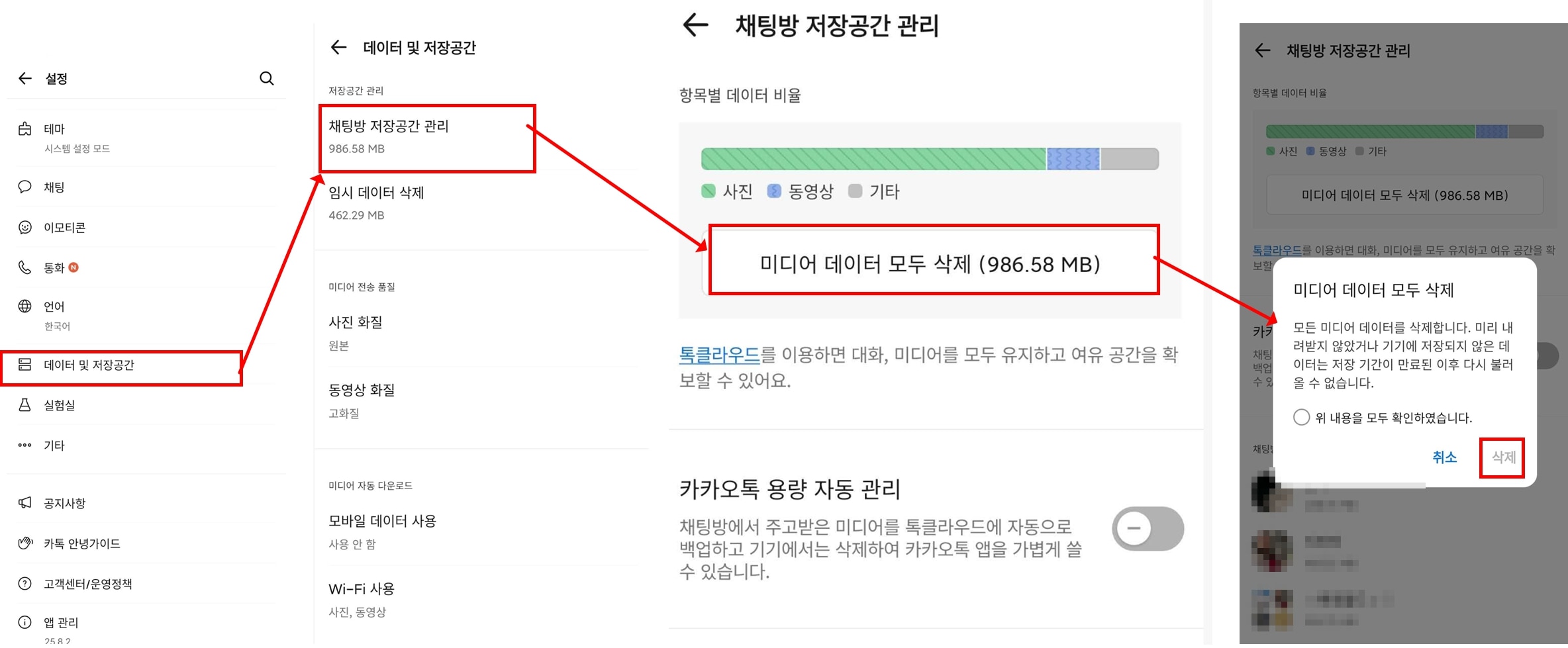Open 통화 settings via the phone icon

click(25, 267)
